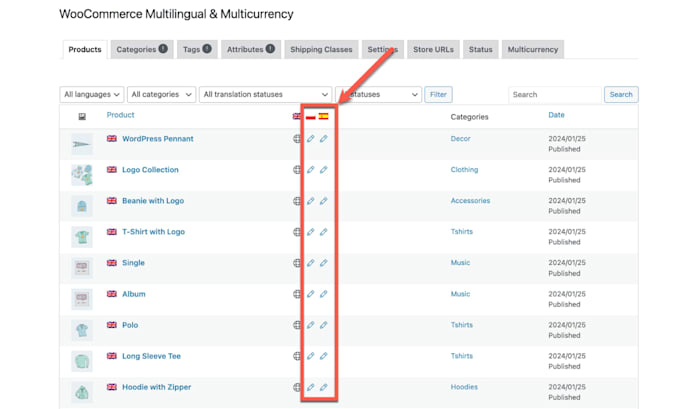Image resolution: width=680 pixels, height=409 pixels.
Task: Open the Logo Collection product link
Action: click(x=150, y=170)
